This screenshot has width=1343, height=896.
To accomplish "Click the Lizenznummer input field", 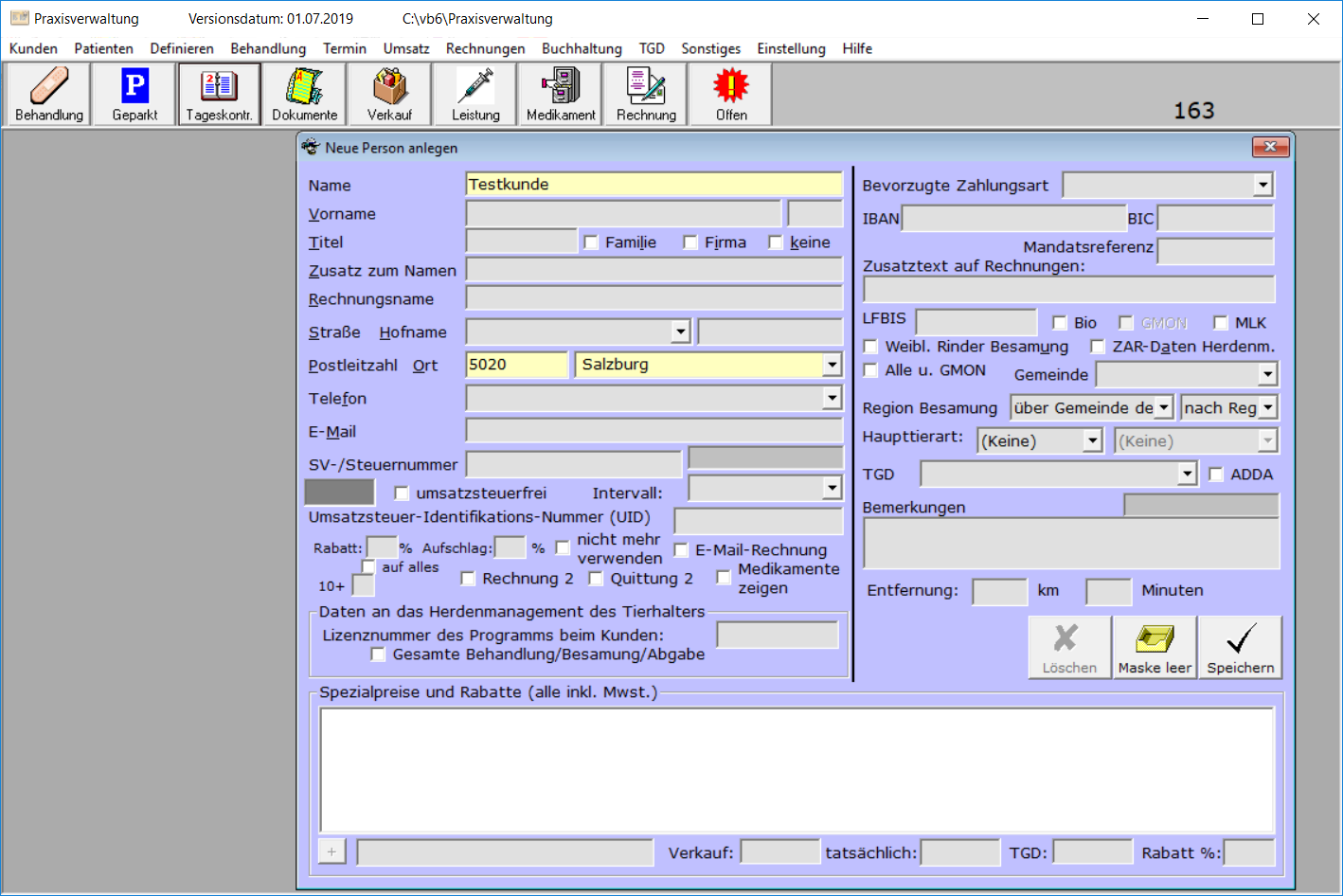I will 778,635.
